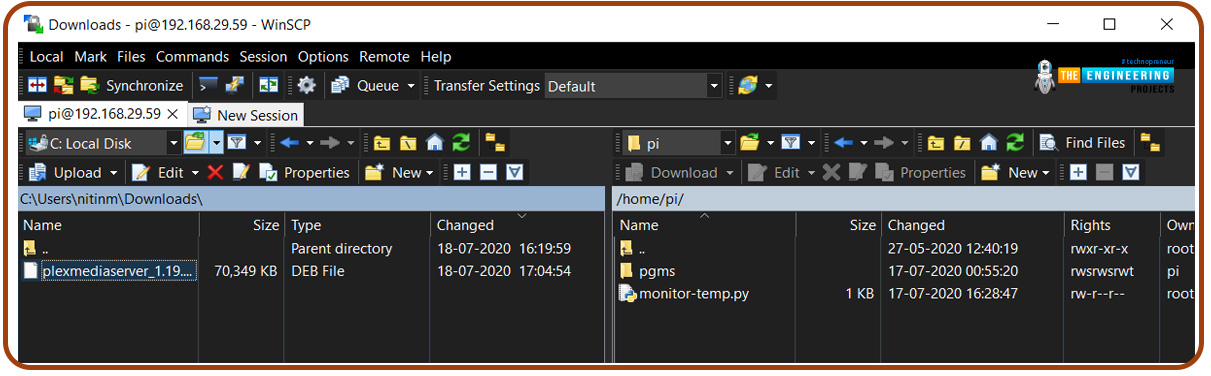Select the monitor-temp.py file
1211x376 pixels.
pyautogui.click(x=684, y=293)
